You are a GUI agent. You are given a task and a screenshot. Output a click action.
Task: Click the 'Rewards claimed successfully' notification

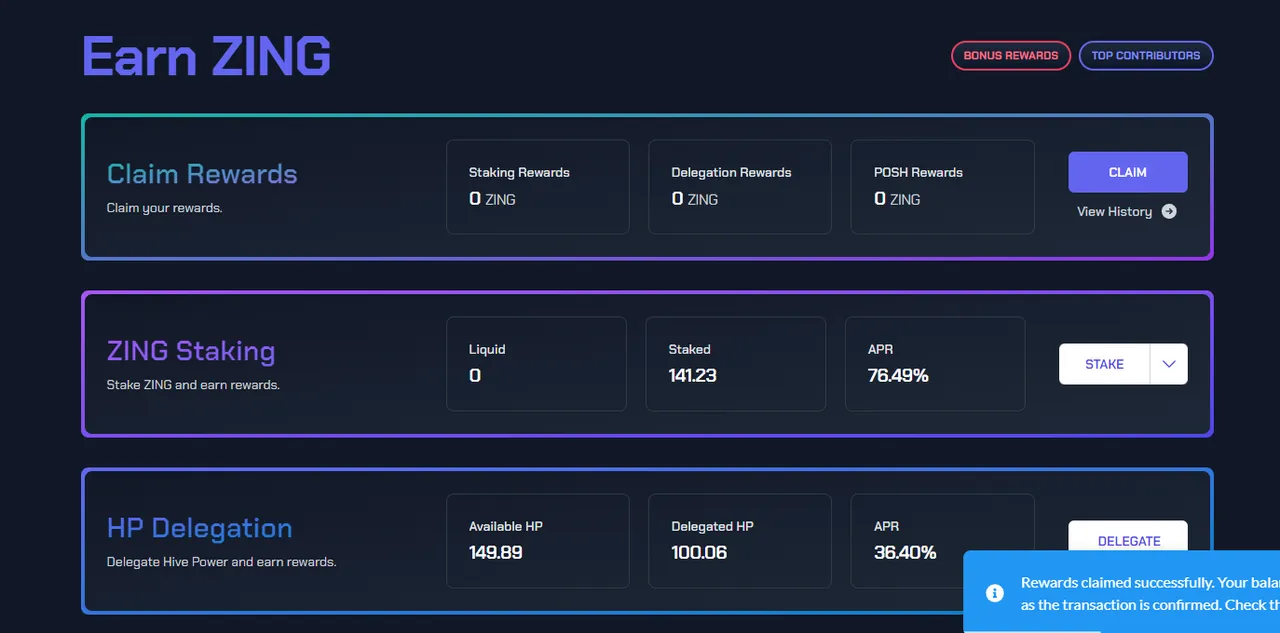coord(1121,592)
